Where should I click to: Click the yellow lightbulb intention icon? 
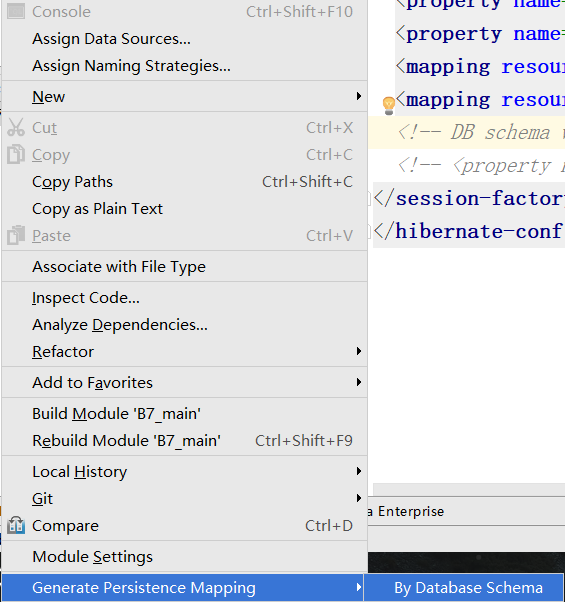[x=389, y=105]
